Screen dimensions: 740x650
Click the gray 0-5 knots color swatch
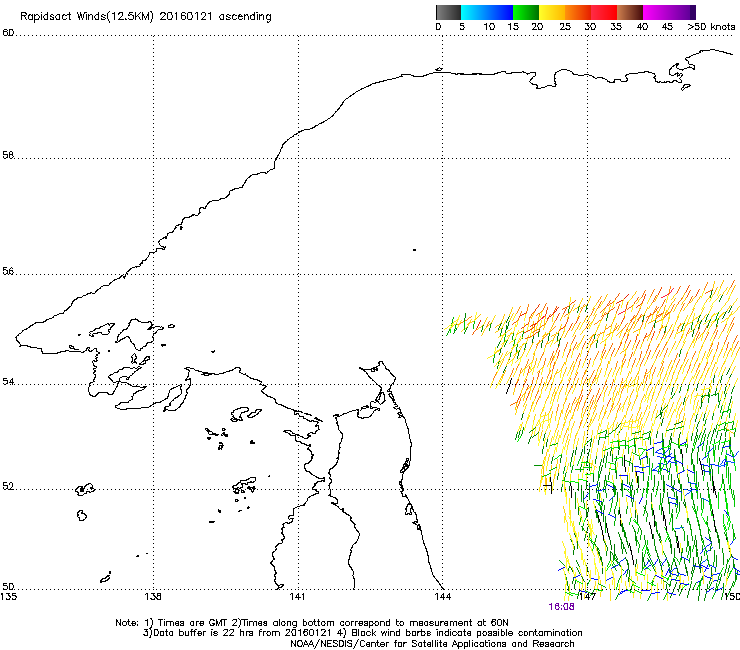pyautogui.click(x=448, y=12)
